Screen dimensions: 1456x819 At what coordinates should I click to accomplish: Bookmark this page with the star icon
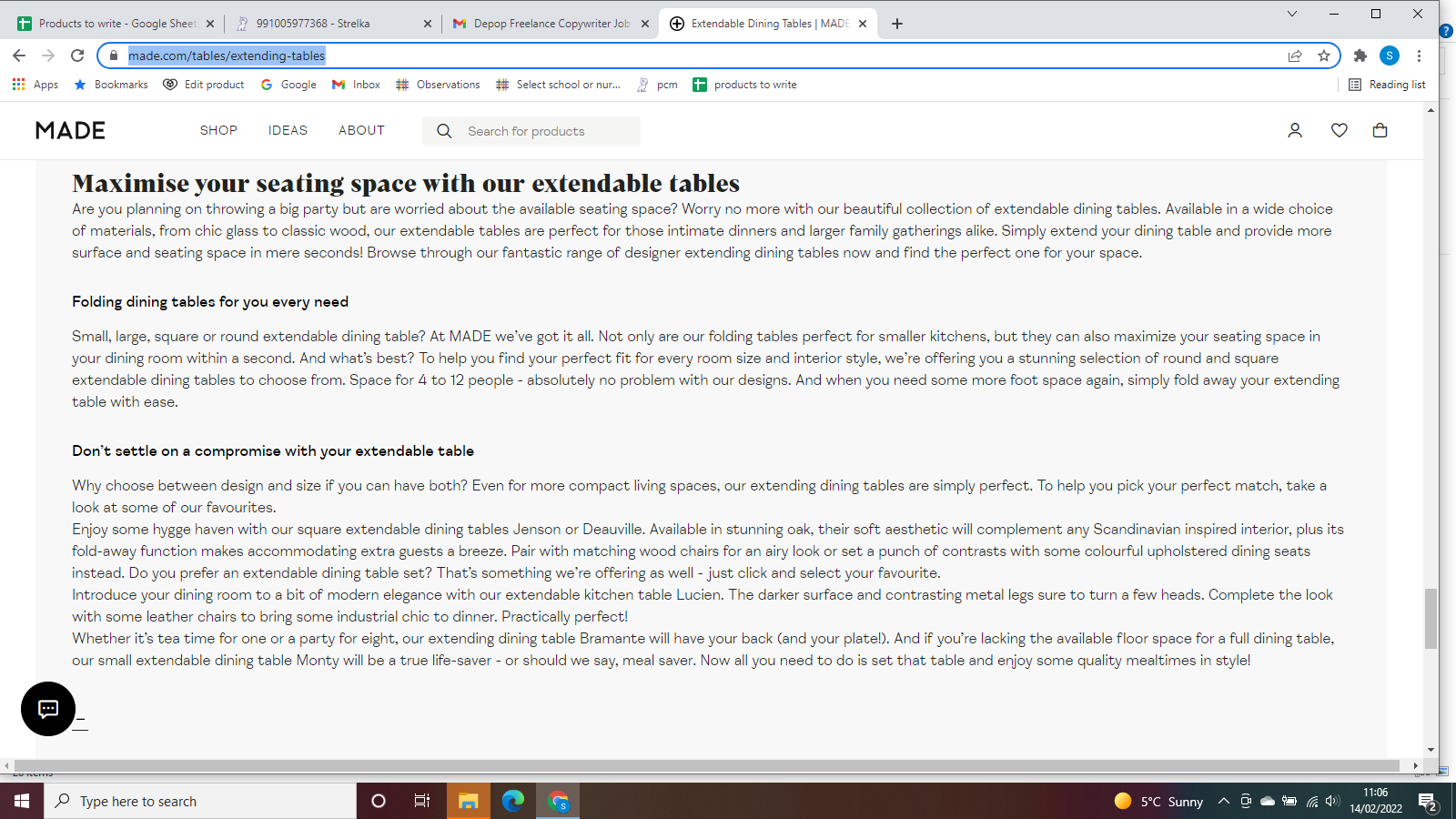coord(1324,56)
